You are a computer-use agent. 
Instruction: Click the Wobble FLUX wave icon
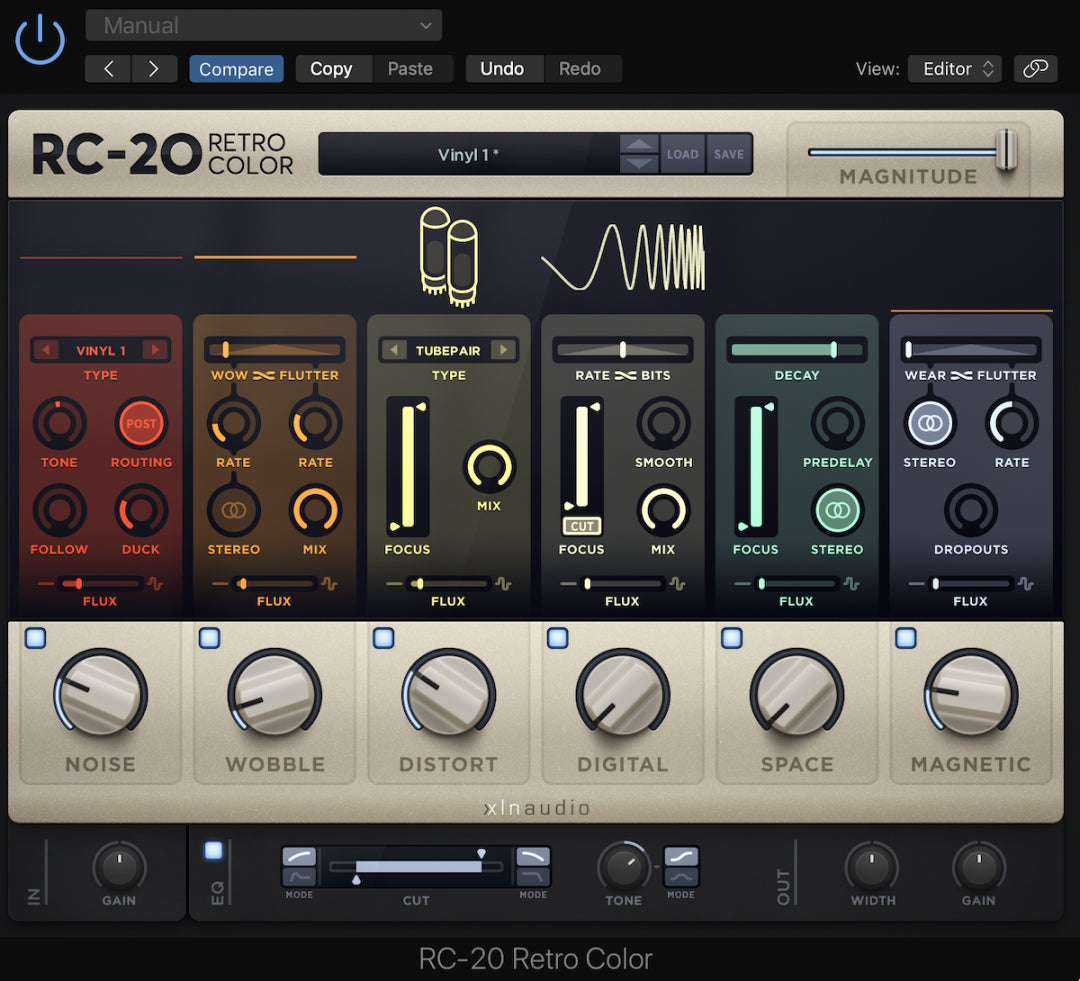tap(329, 584)
